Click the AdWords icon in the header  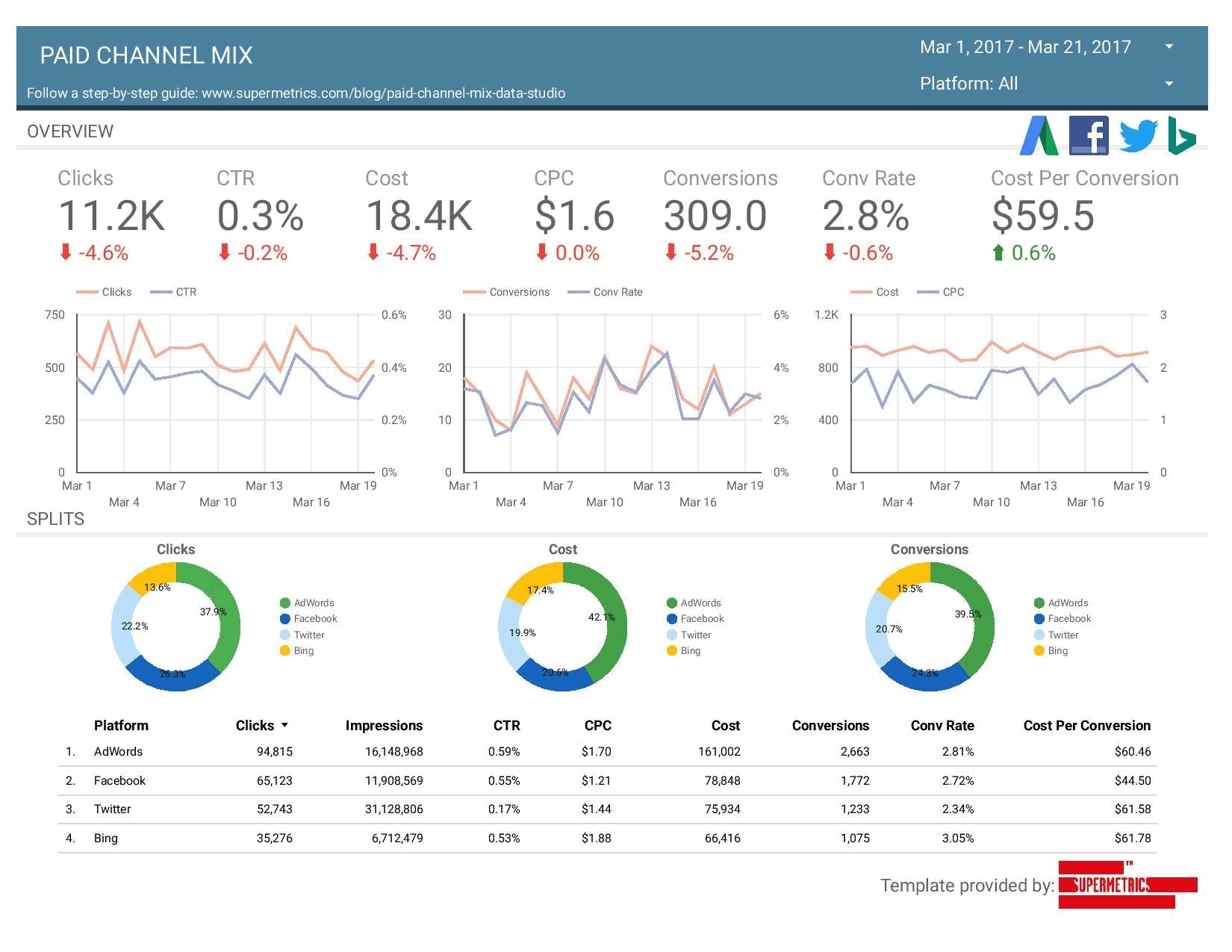[x=1040, y=137]
